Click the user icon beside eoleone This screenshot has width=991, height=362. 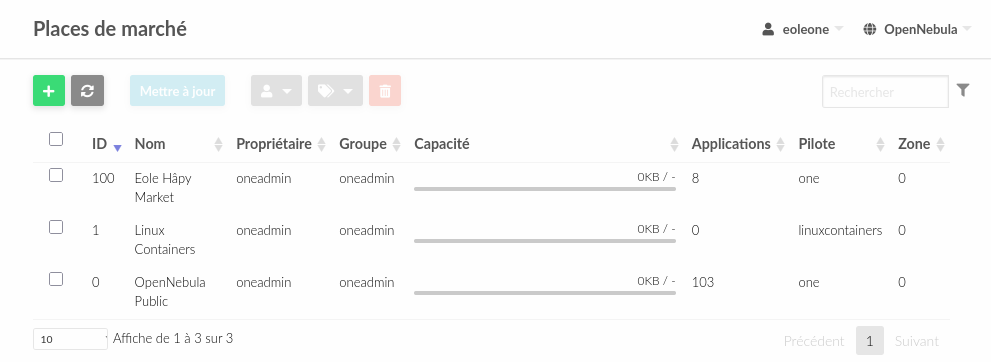pos(768,29)
